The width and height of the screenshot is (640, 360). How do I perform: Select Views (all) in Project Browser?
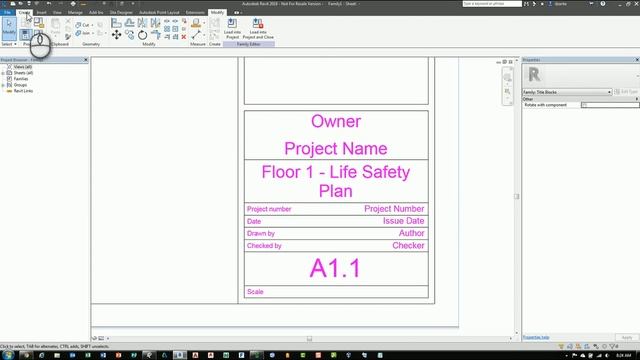coord(22,67)
